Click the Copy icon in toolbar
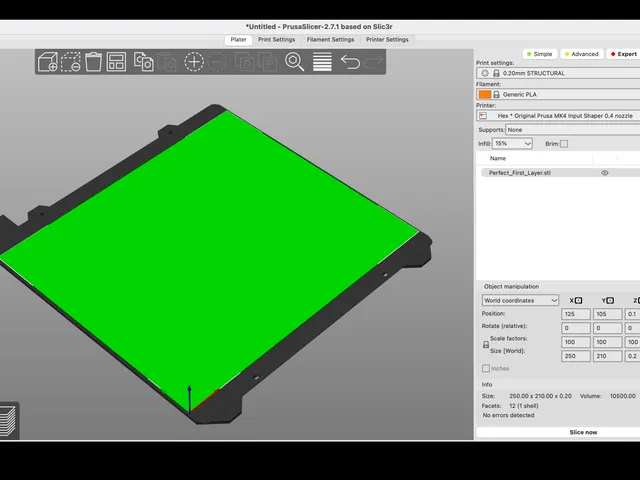 click(144, 62)
